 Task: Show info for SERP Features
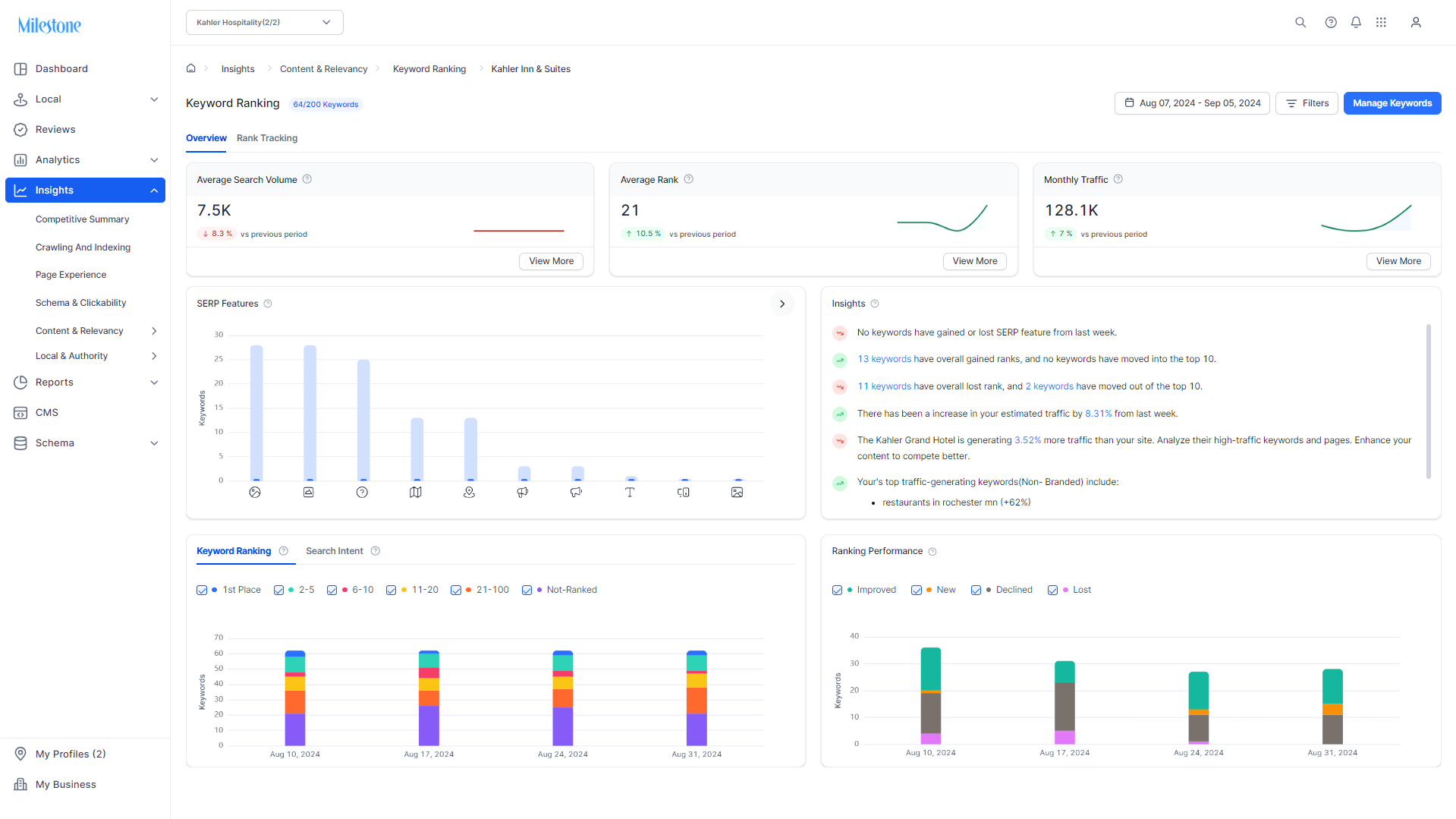pos(268,304)
